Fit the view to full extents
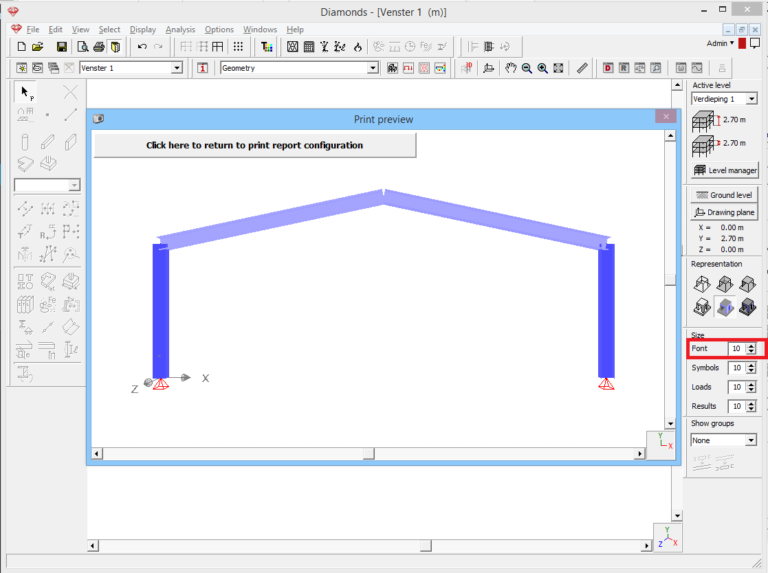Viewport: 768px width, 573px height. tap(558, 68)
